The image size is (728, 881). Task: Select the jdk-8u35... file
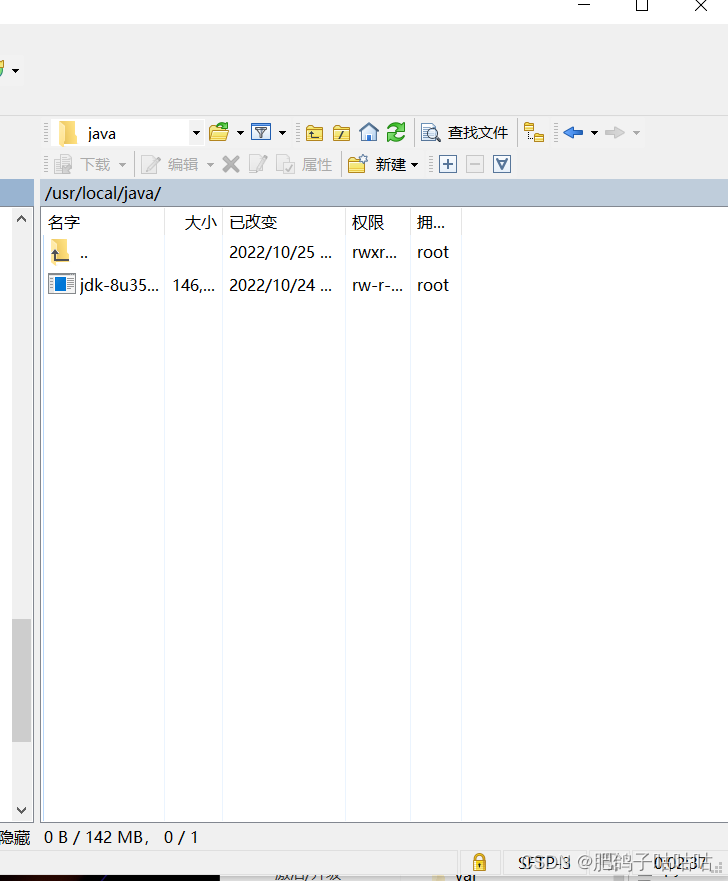[104, 285]
